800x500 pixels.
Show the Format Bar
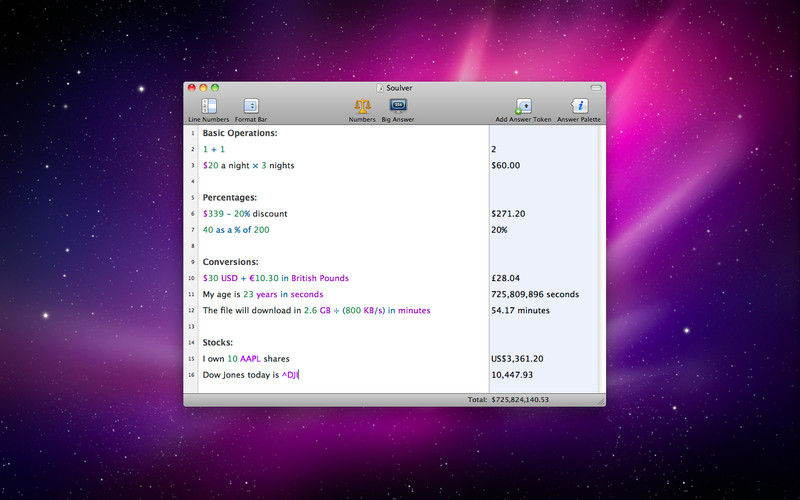coord(251,106)
